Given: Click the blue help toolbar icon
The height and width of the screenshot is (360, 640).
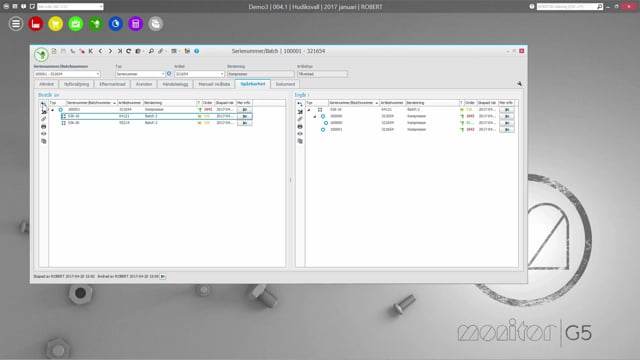Looking at the screenshot, I should pyautogui.click(x=197, y=51).
